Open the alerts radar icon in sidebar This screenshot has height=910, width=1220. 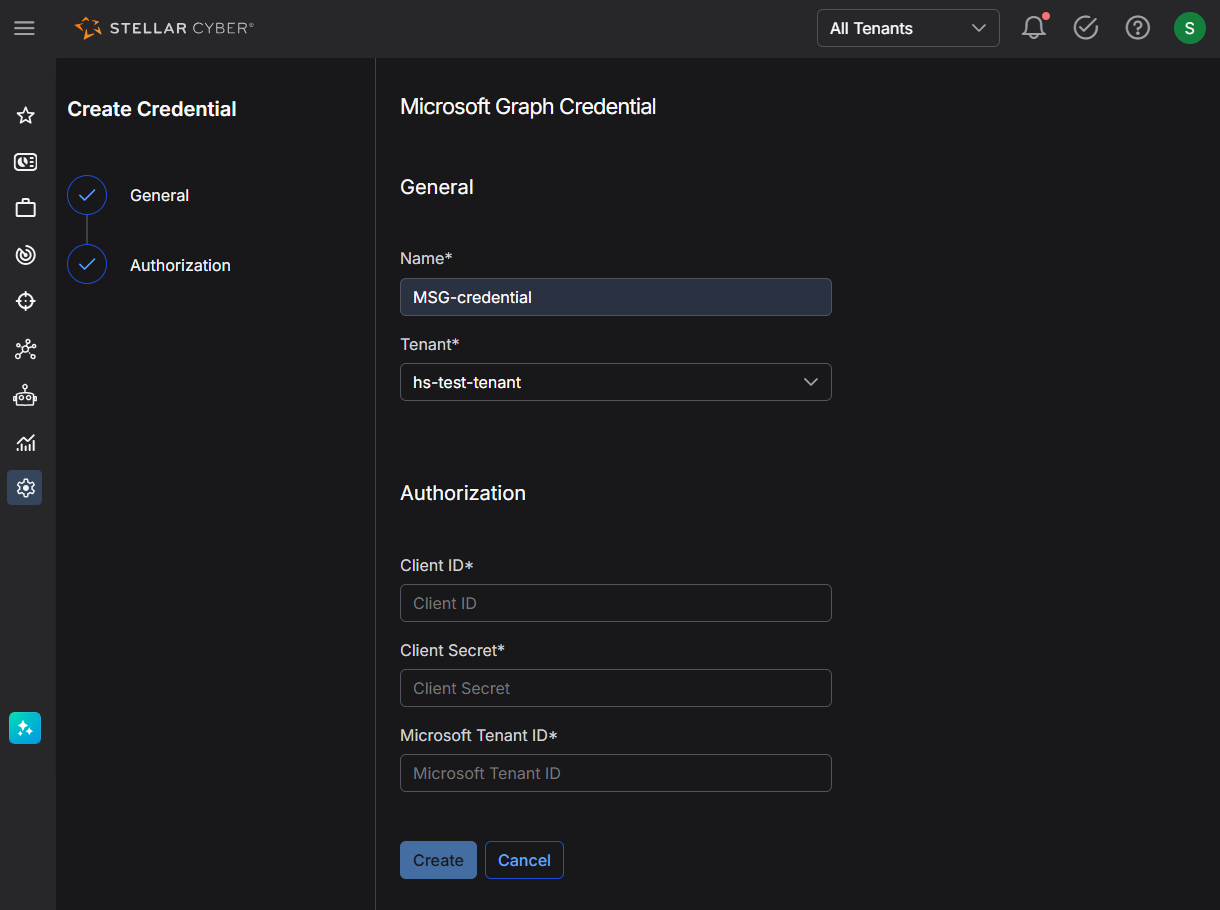[x=26, y=255]
